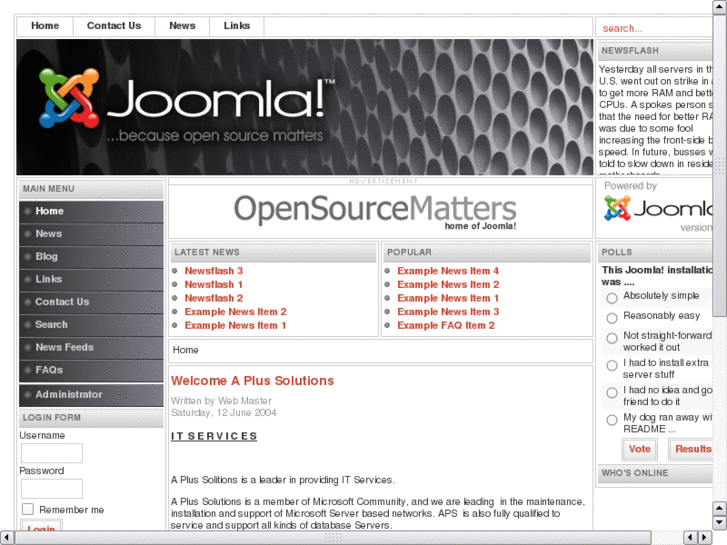This screenshot has height=545, width=727.
Task: Focus the Password input field
Action: 52,489
